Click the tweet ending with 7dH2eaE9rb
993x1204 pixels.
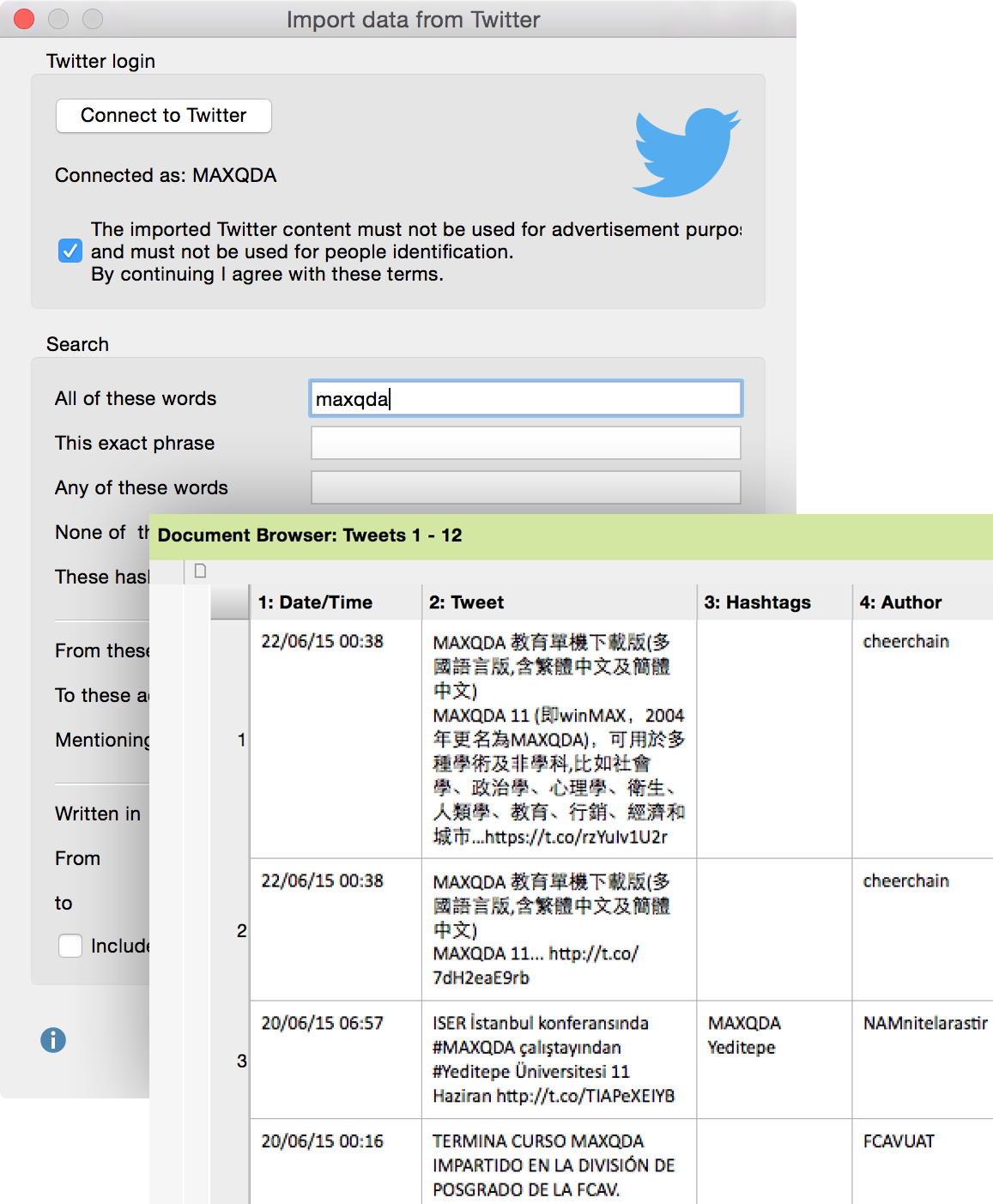[x=559, y=929]
